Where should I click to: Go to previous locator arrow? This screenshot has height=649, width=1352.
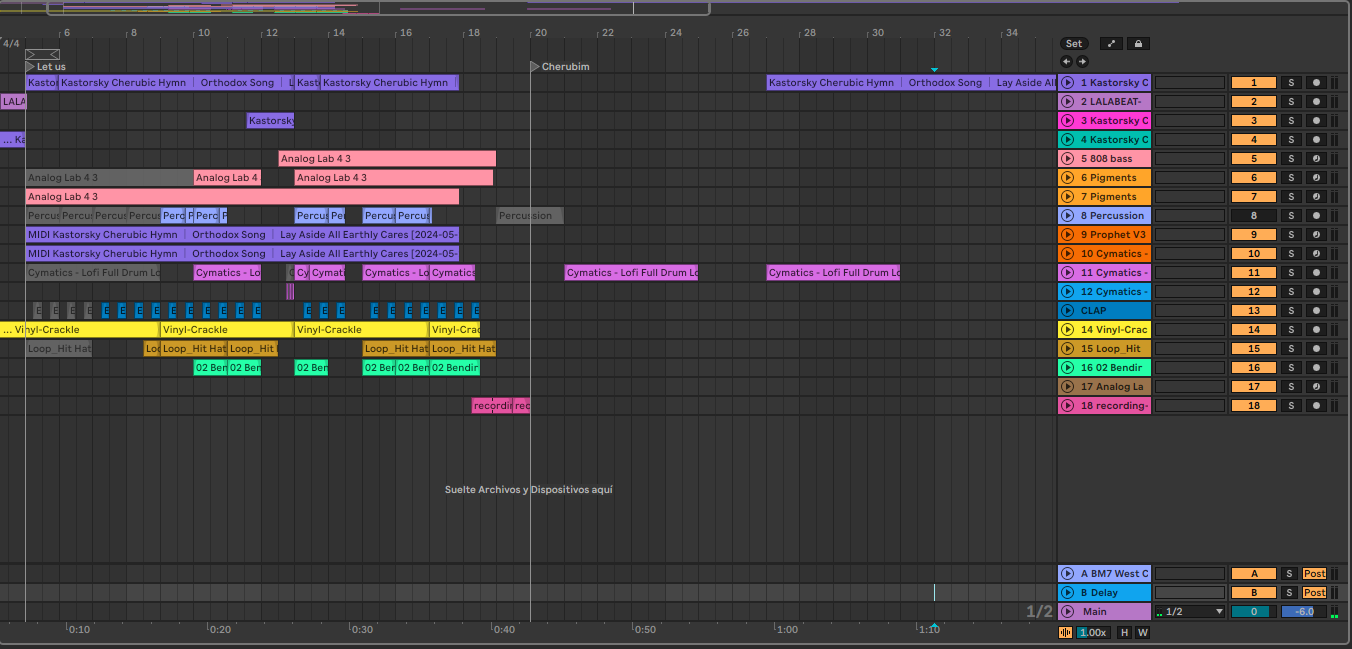coord(1067,62)
